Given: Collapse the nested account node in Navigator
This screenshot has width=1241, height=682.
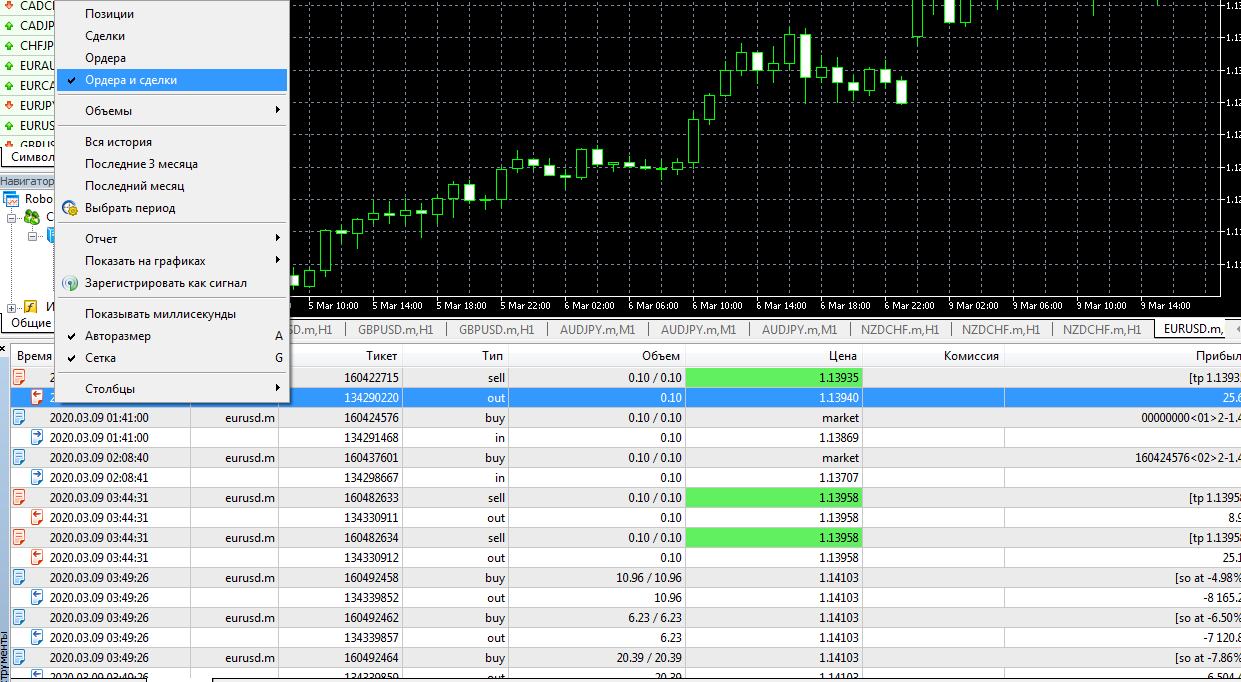Looking at the screenshot, I should (x=32, y=236).
